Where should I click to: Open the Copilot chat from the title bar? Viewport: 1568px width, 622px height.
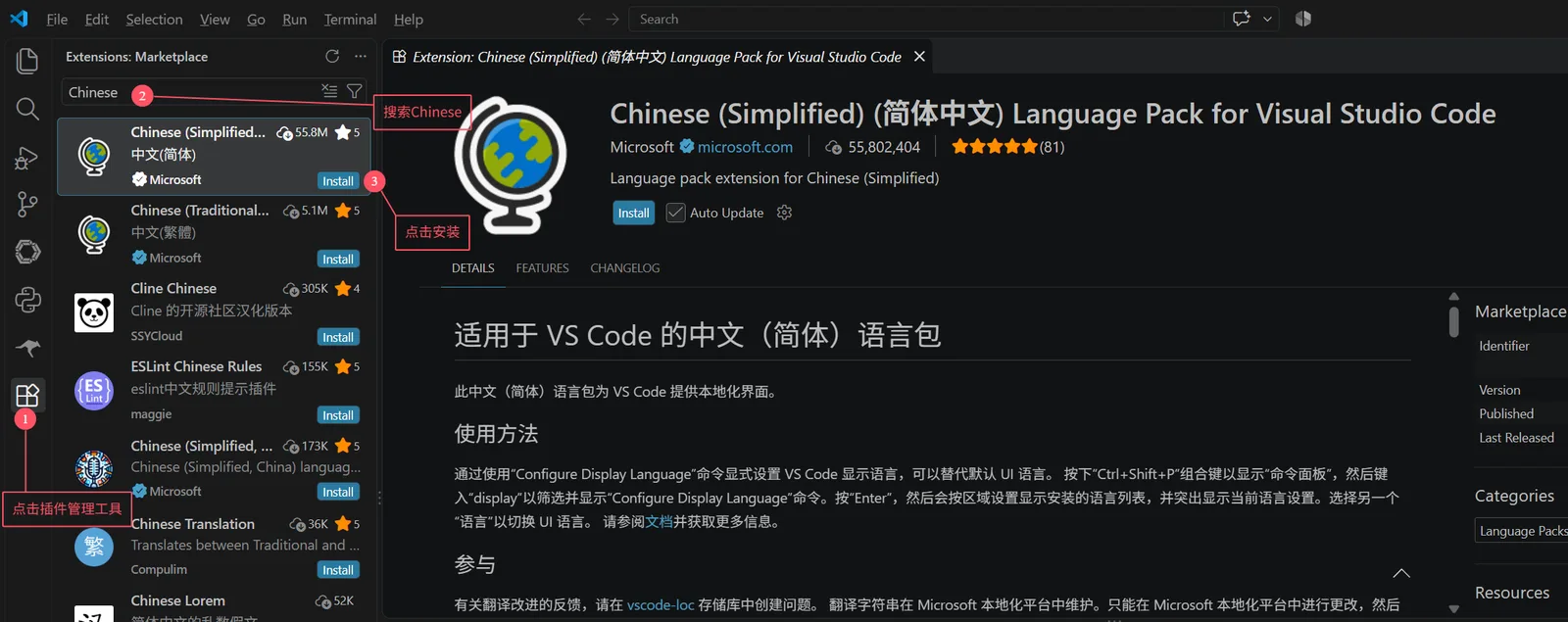[x=1242, y=19]
